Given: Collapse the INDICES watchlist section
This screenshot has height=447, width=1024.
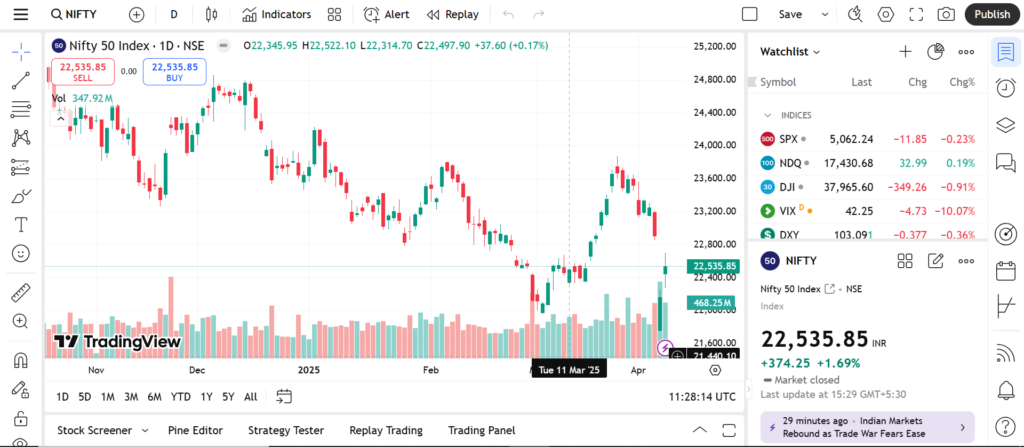Looking at the screenshot, I should 768,115.
